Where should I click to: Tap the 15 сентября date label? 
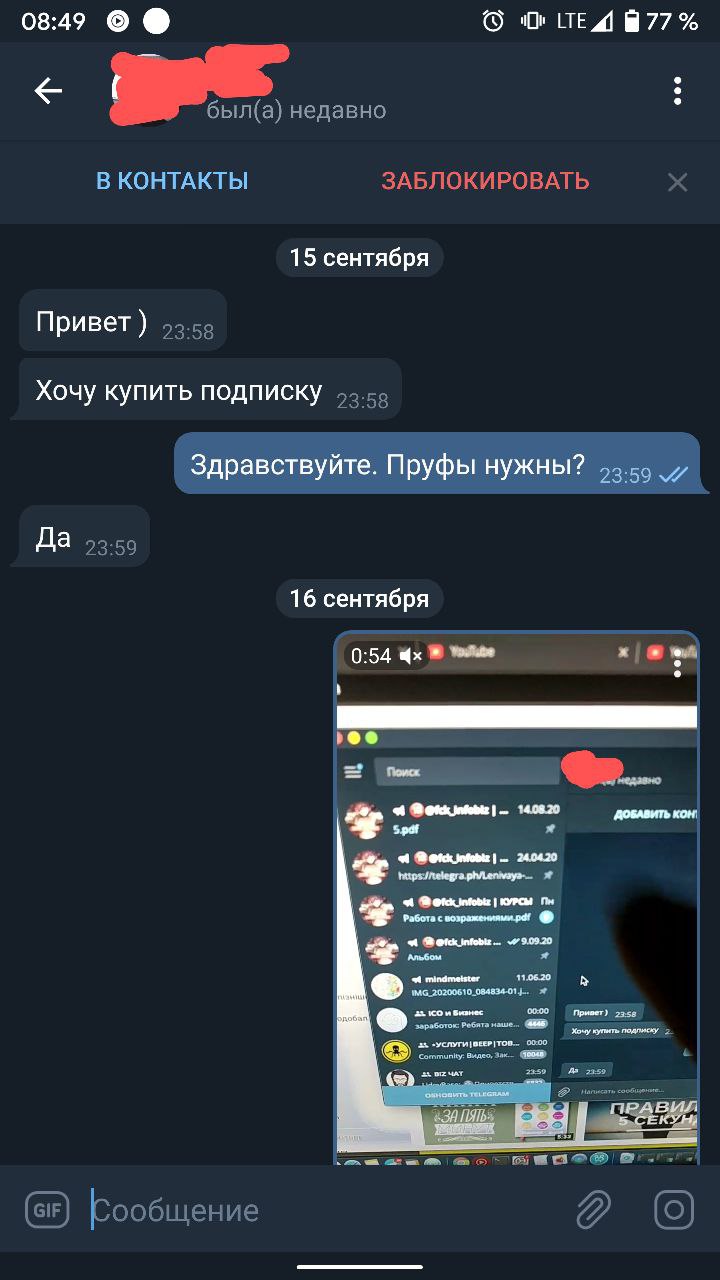(359, 258)
